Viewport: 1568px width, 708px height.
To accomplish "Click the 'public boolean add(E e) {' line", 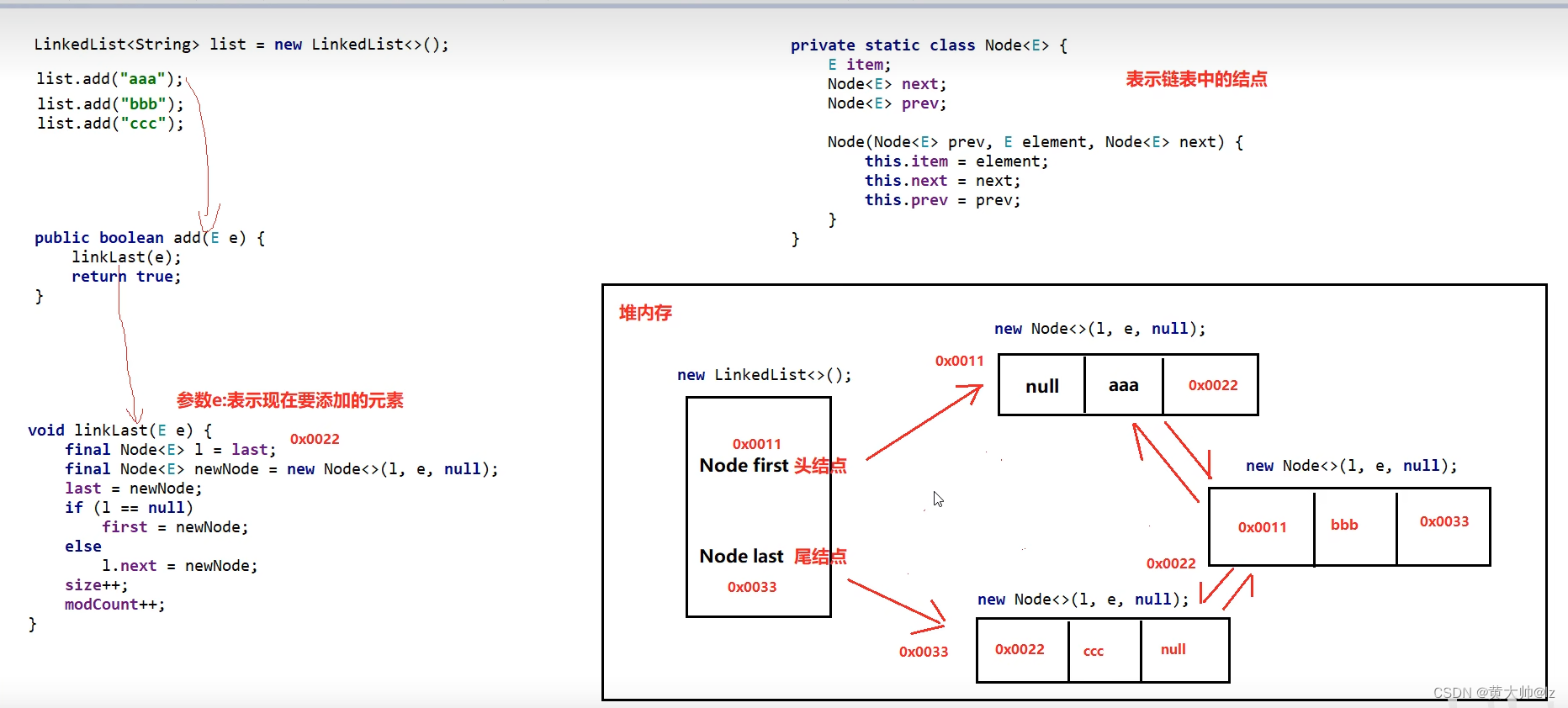I will click(x=150, y=238).
